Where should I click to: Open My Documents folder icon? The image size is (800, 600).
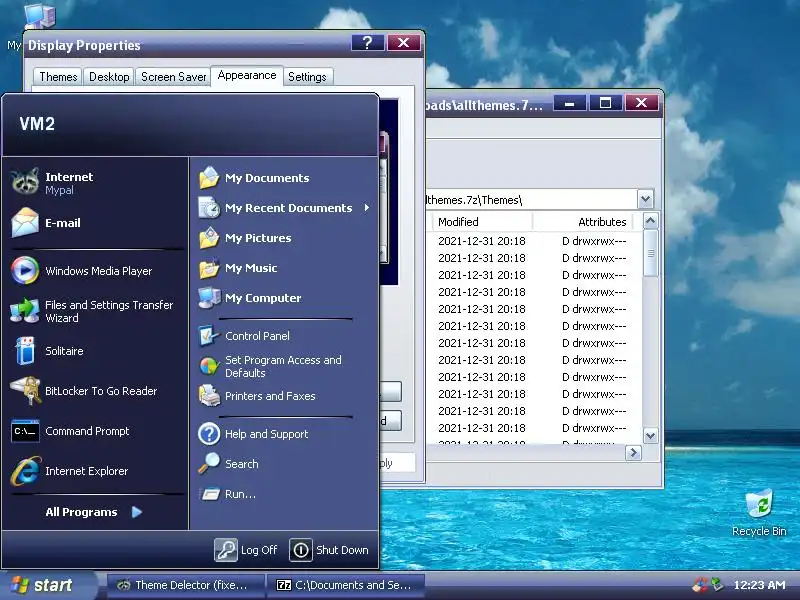point(209,178)
